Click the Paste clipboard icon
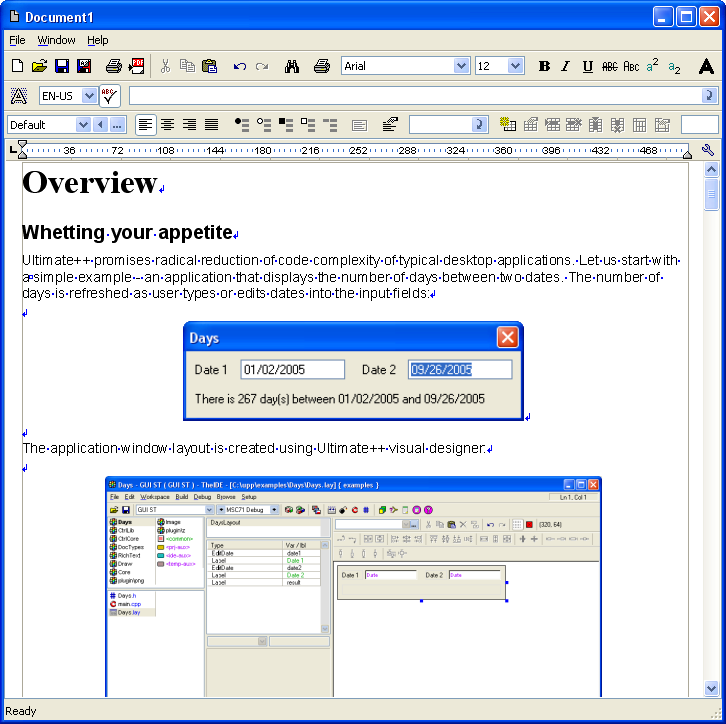 pos(209,66)
